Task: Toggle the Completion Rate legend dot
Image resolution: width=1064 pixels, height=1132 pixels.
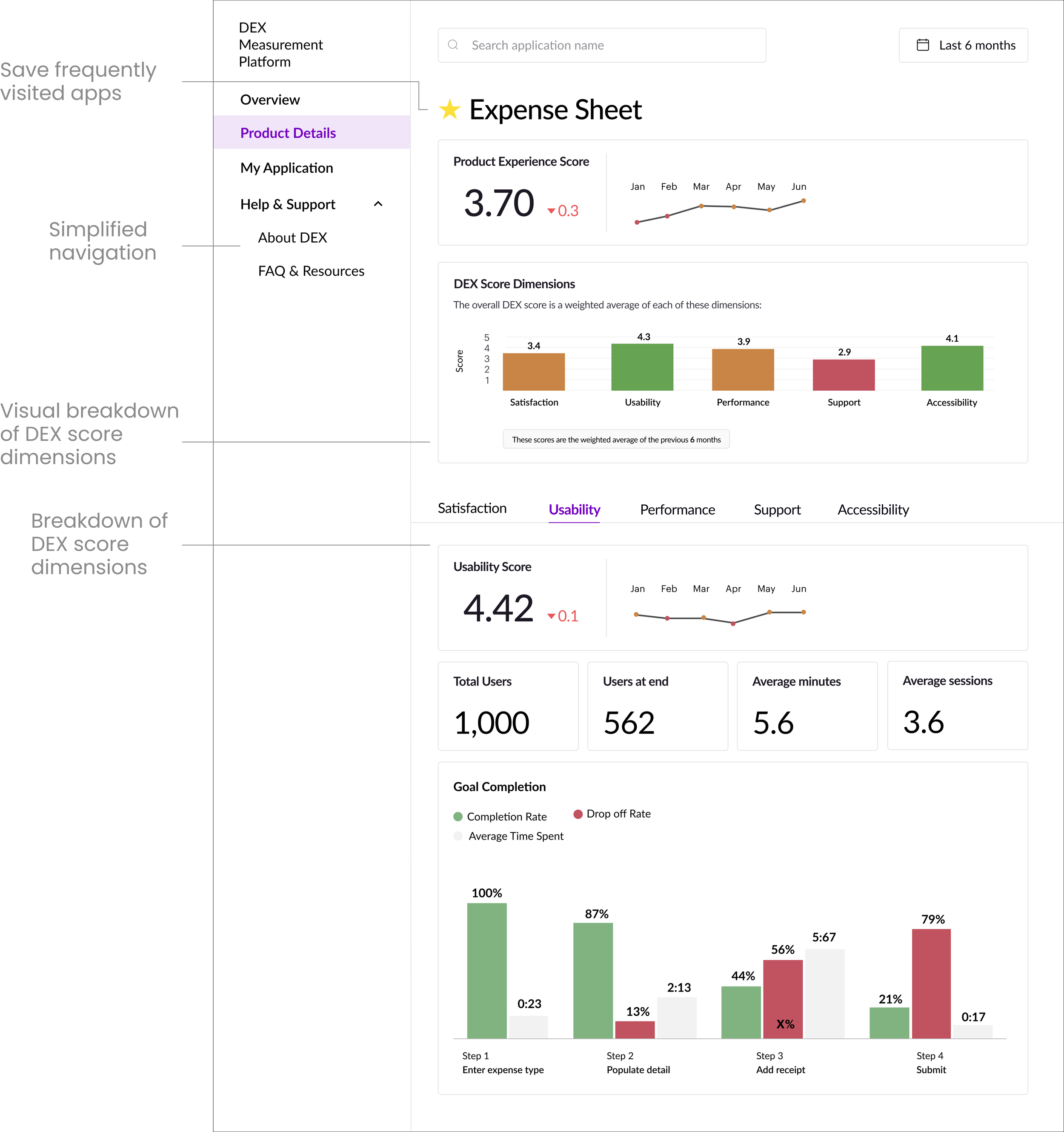Action: 458,817
